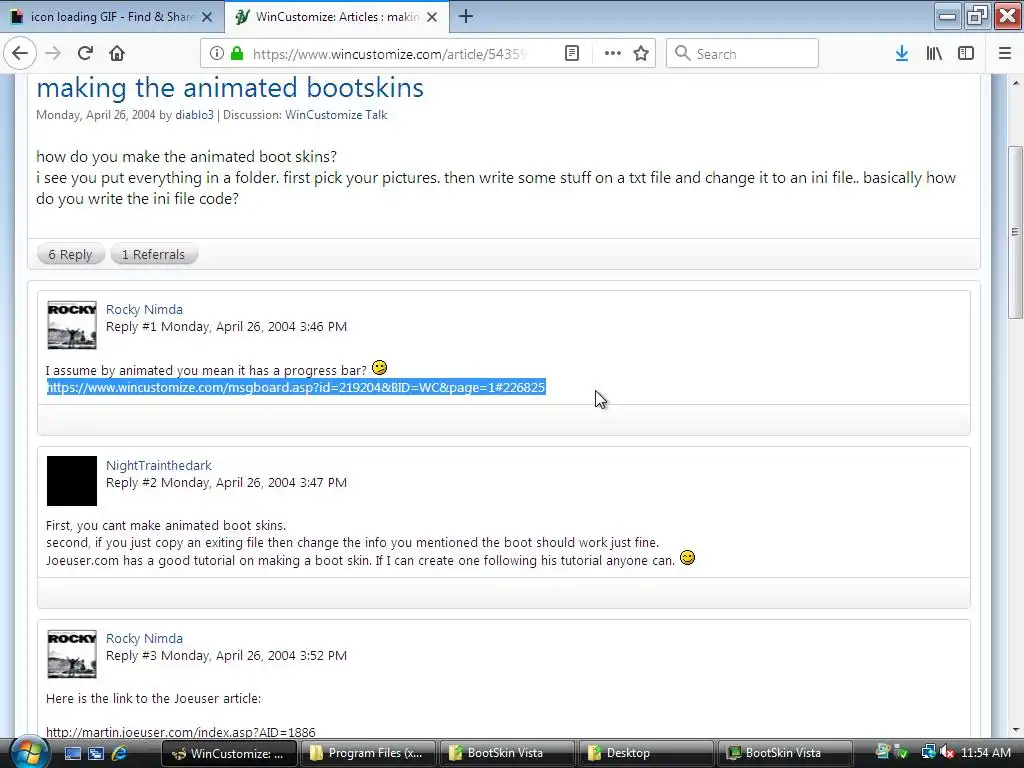The height and width of the screenshot is (768, 1024).
Task: Click the 11:54 AM system clock
Action: coord(985,753)
